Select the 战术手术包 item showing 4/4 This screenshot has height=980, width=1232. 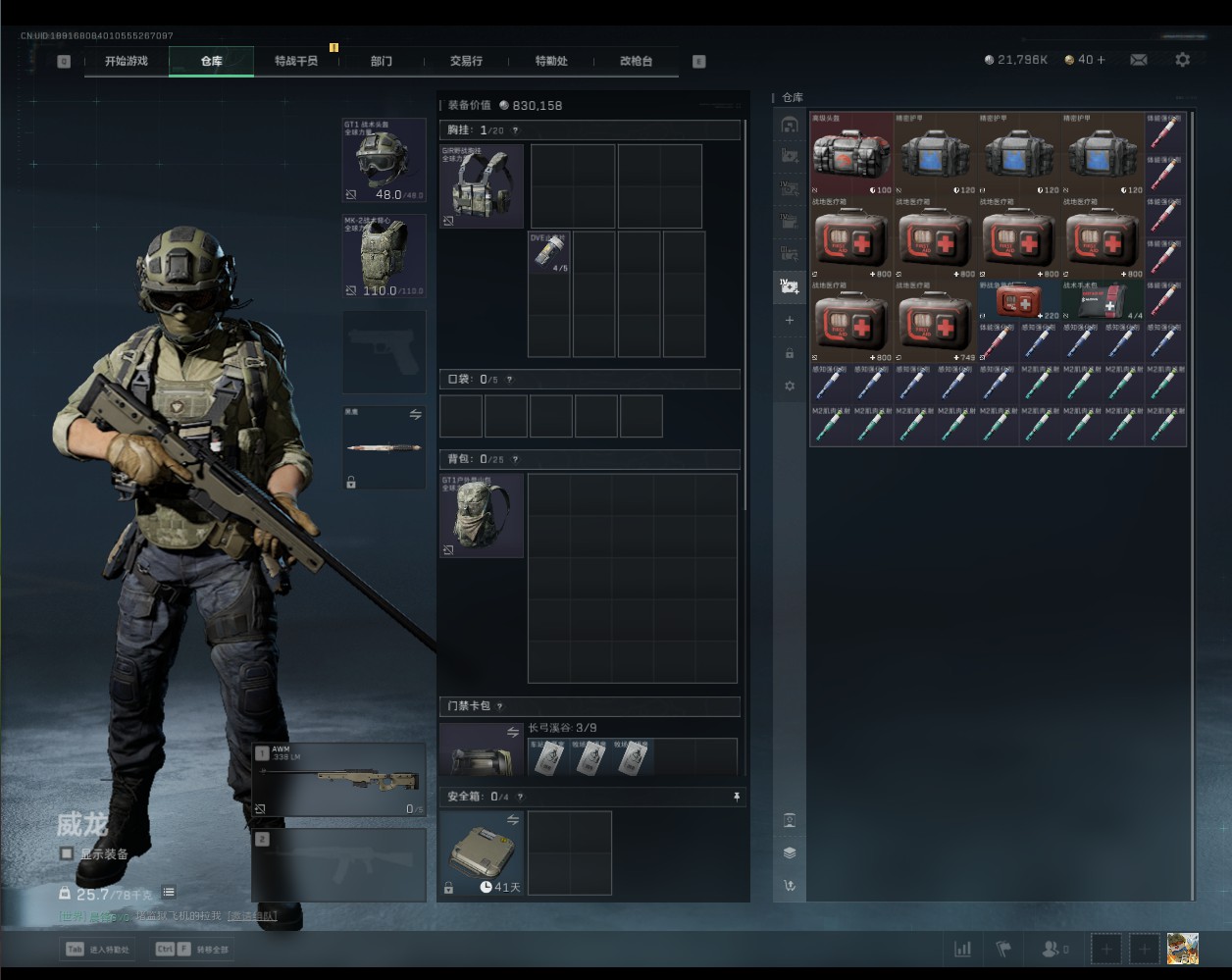click(x=1104, y=300)
